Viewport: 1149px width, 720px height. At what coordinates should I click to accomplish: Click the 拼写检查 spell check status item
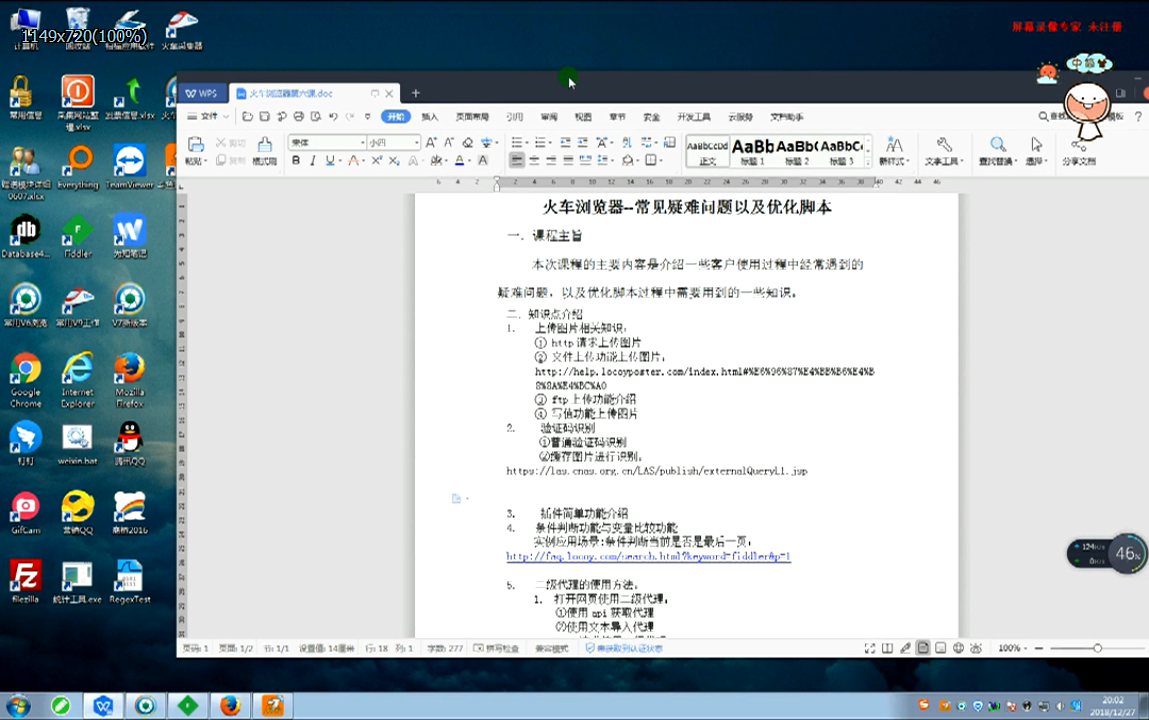pos(496,648)
